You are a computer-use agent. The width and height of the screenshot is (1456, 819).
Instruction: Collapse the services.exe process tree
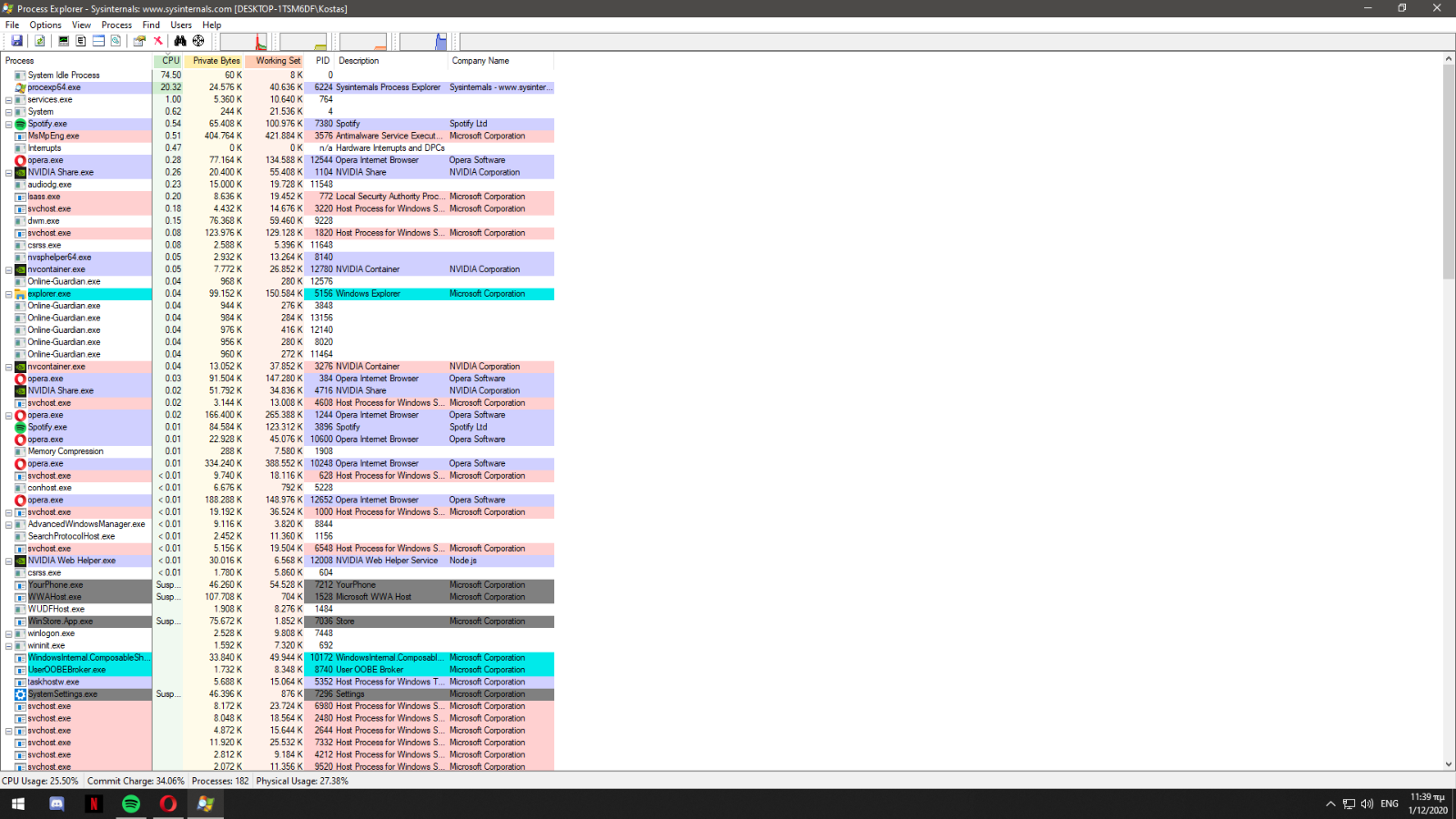point(9,100)
